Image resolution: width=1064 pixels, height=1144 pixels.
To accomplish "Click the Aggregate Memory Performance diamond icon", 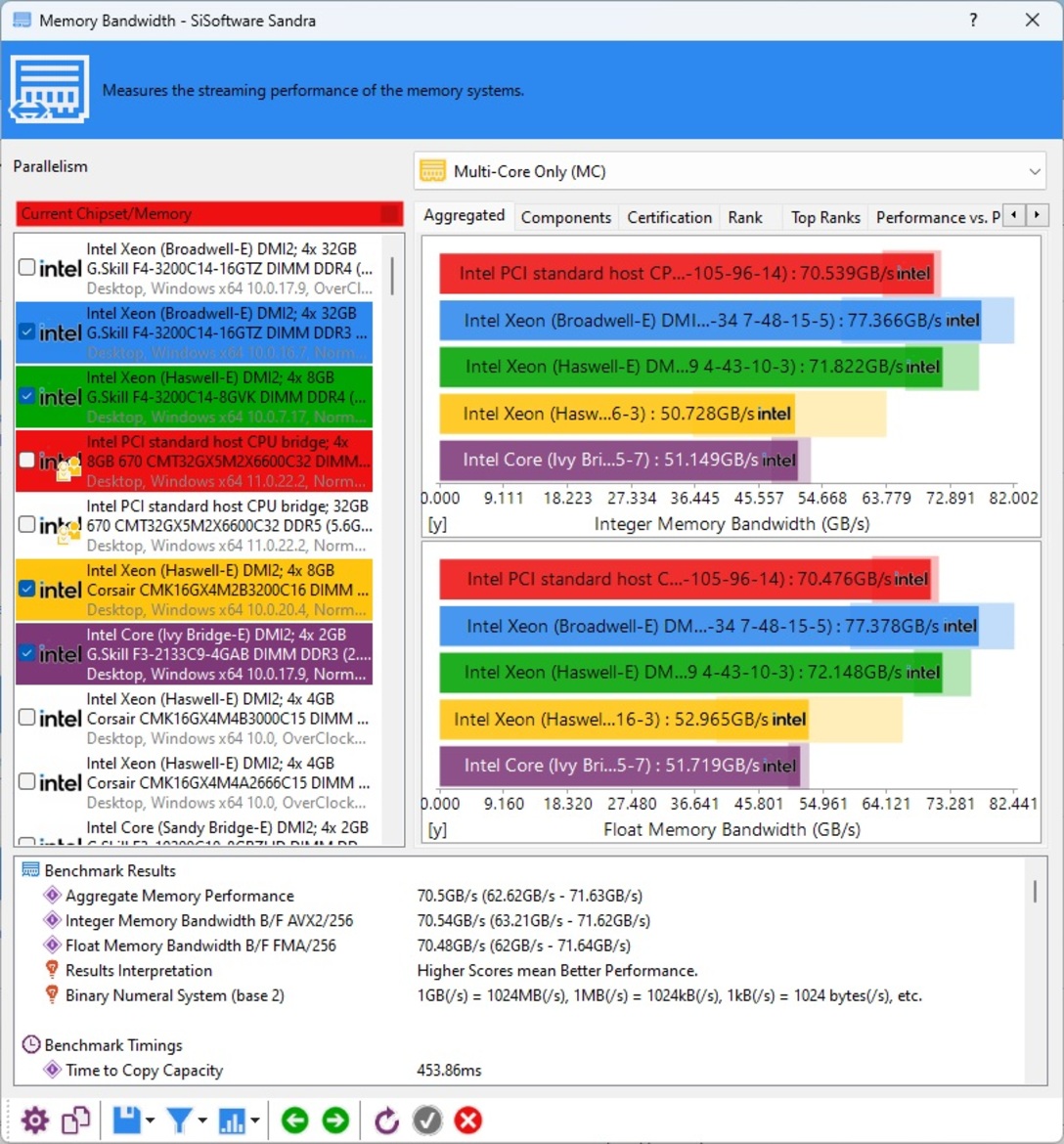I will click(52, 895).
